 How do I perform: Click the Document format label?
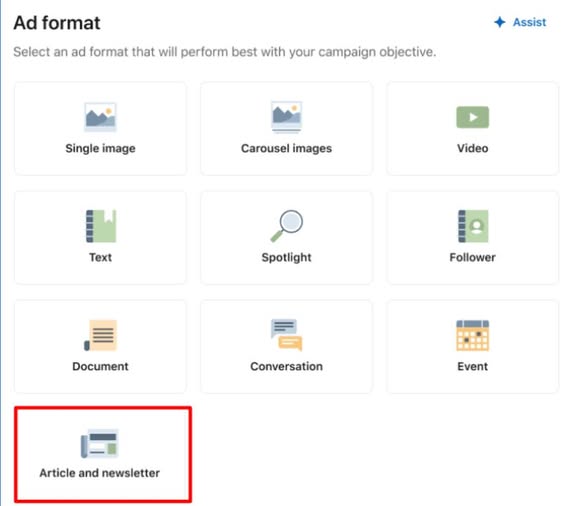100,366
